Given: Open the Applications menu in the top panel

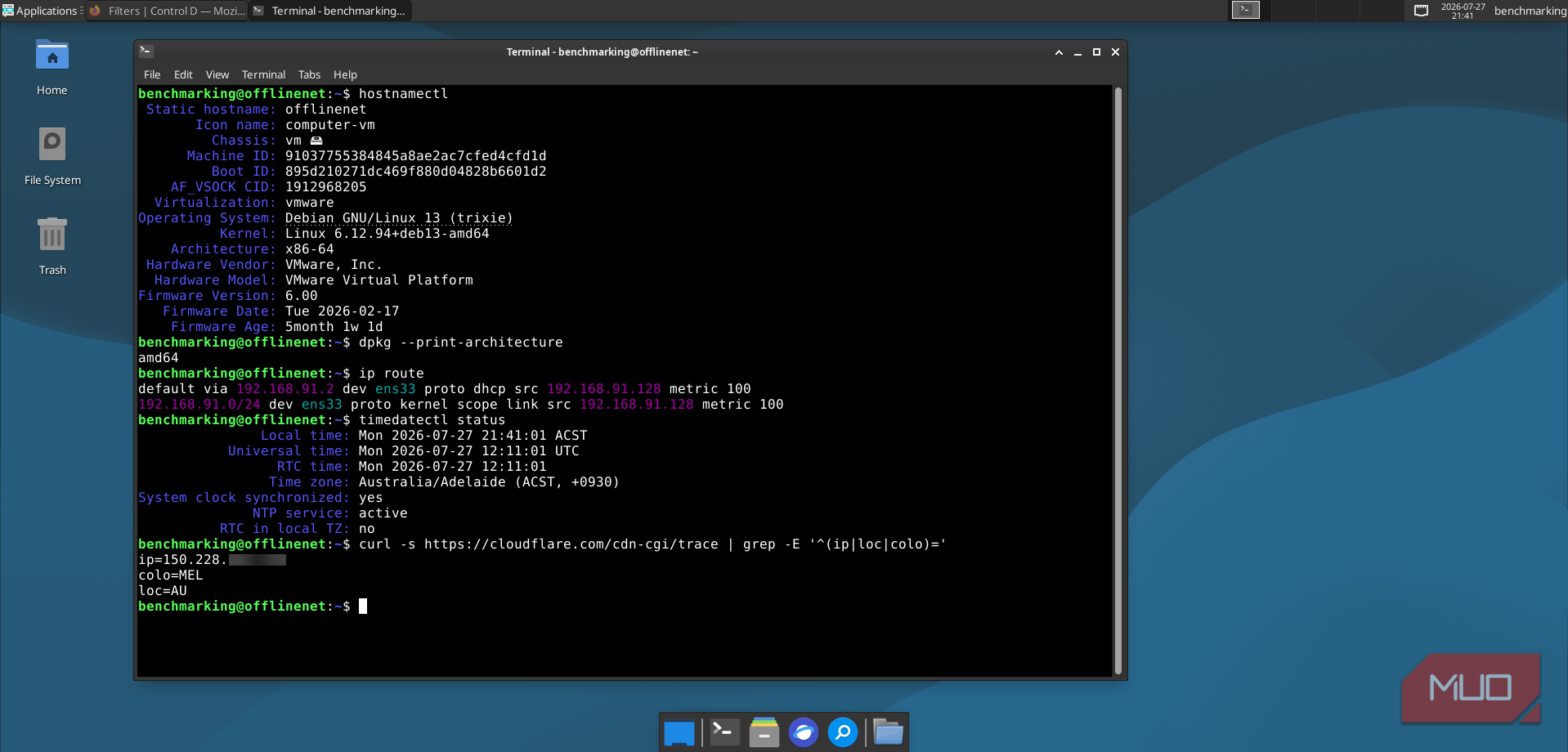Looking at the screenshot, I should coord(42,11).
